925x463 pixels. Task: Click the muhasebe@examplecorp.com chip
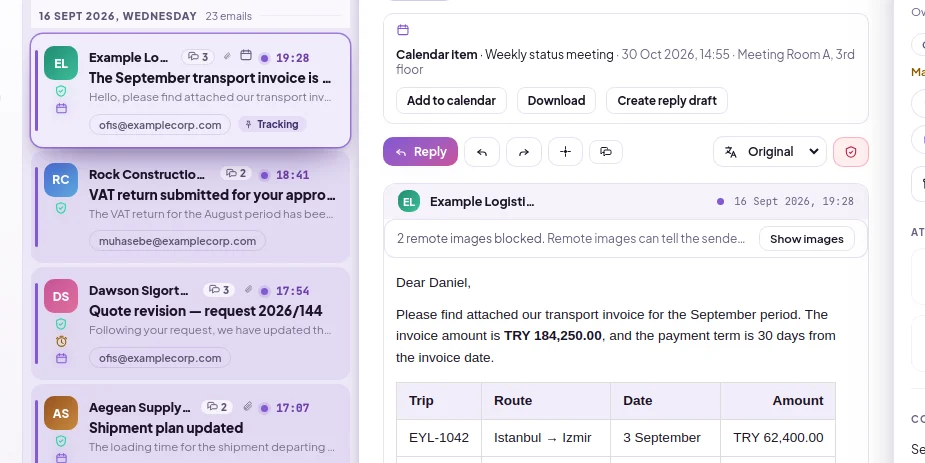tap(178, 241)
